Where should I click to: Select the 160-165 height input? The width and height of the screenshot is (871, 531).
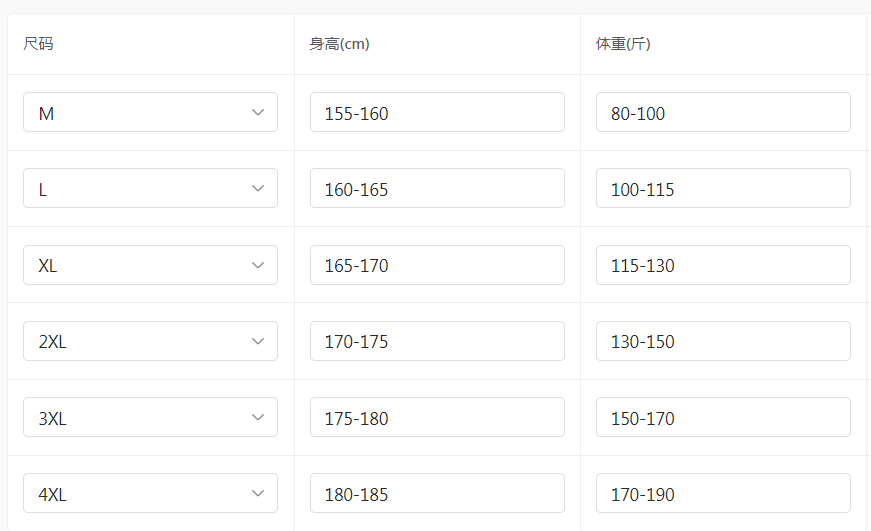click(x=437, y=189)
